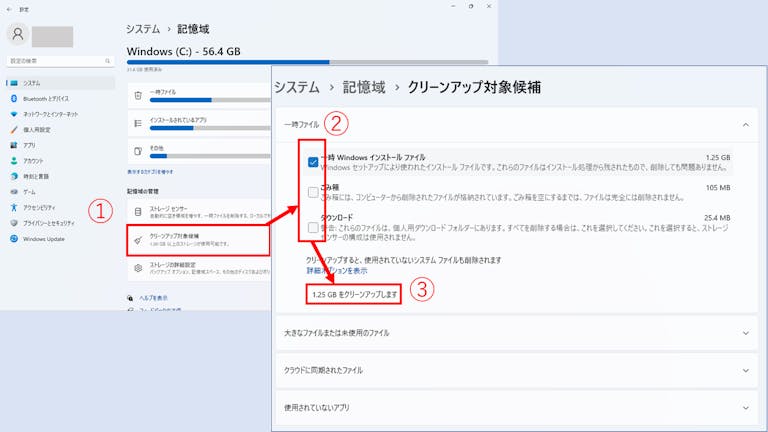Click the ヘルプを表示 help icon
Viewport: 768px width, 432px height.
[130, 298]
